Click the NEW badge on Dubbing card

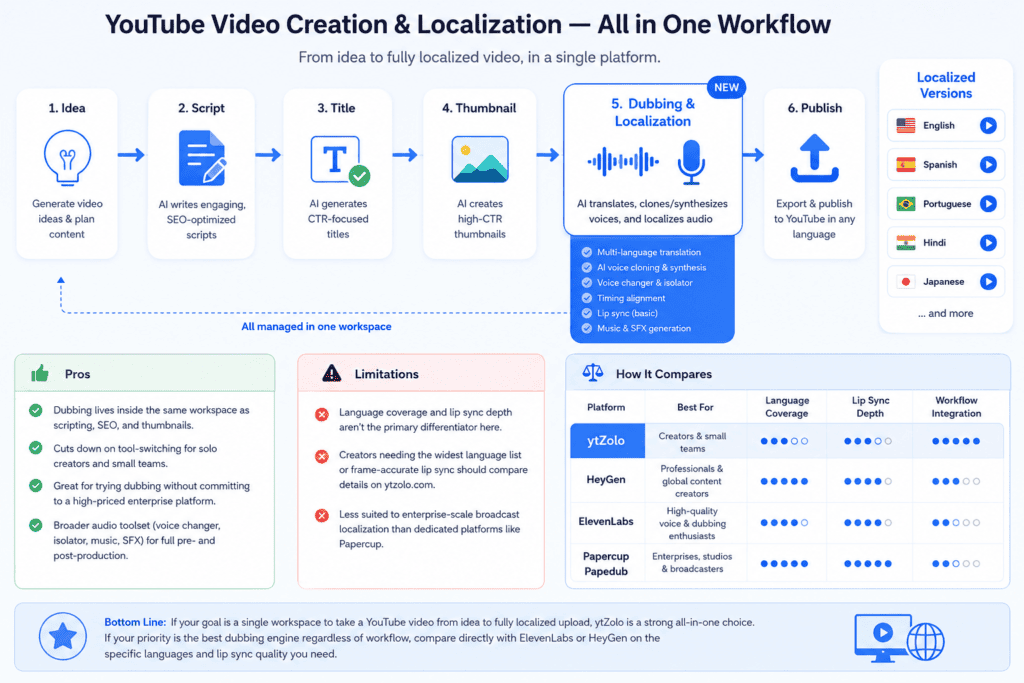pos(726,87)
